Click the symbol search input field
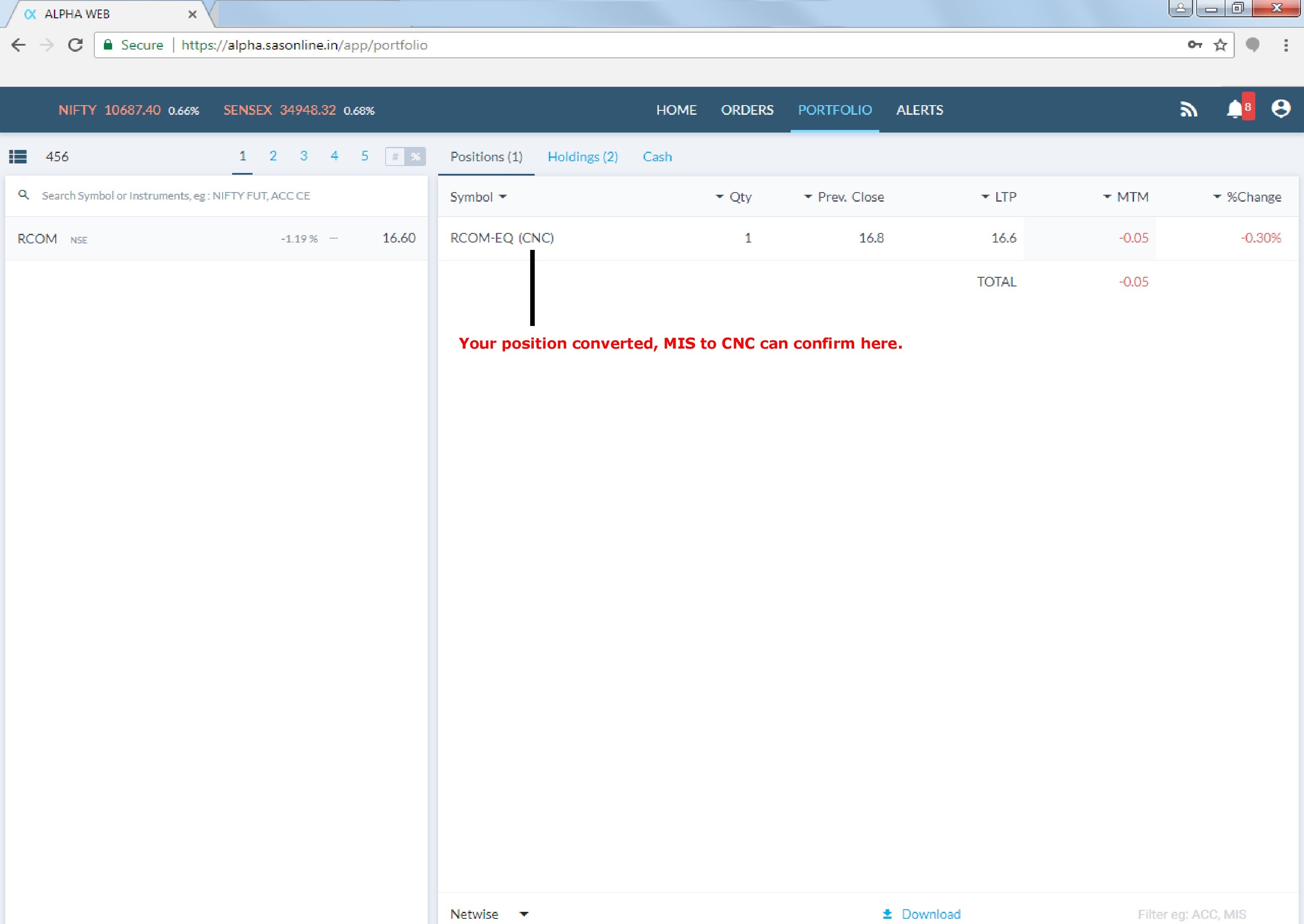This screenshot has height=924, width=1304. 228,196
